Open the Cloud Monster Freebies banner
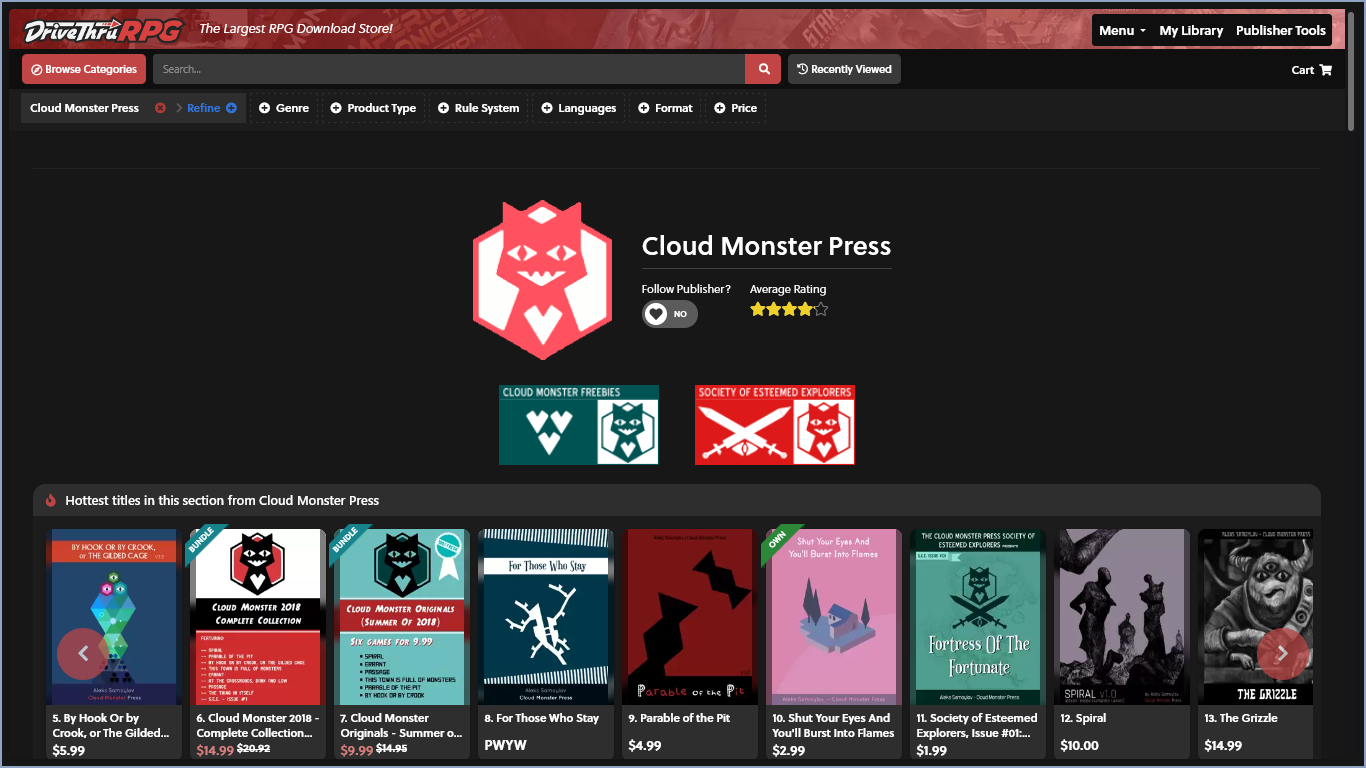The height and width of the screenshot is (768, 1366). click(578, 425)
